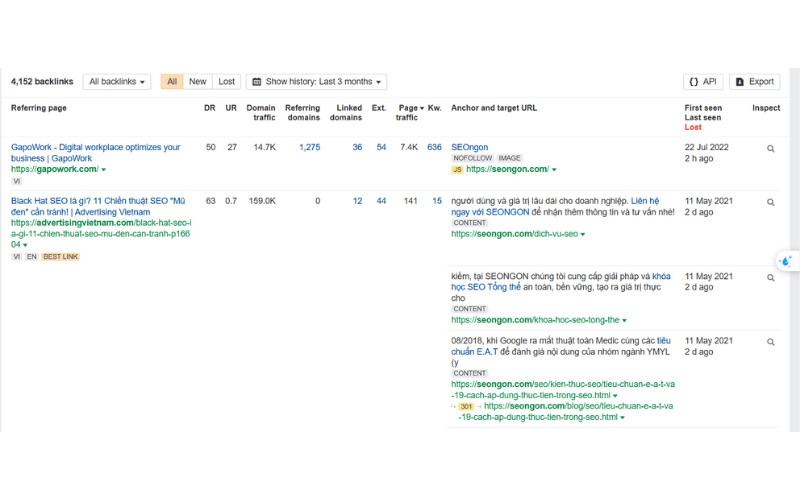Click the EN language tag
The height and width of the screenshot is (500, 800).
pos(32,257)
